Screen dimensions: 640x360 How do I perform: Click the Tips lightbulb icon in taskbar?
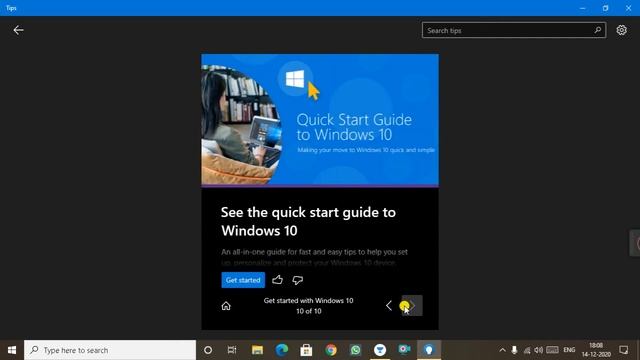tap(429, 350)
